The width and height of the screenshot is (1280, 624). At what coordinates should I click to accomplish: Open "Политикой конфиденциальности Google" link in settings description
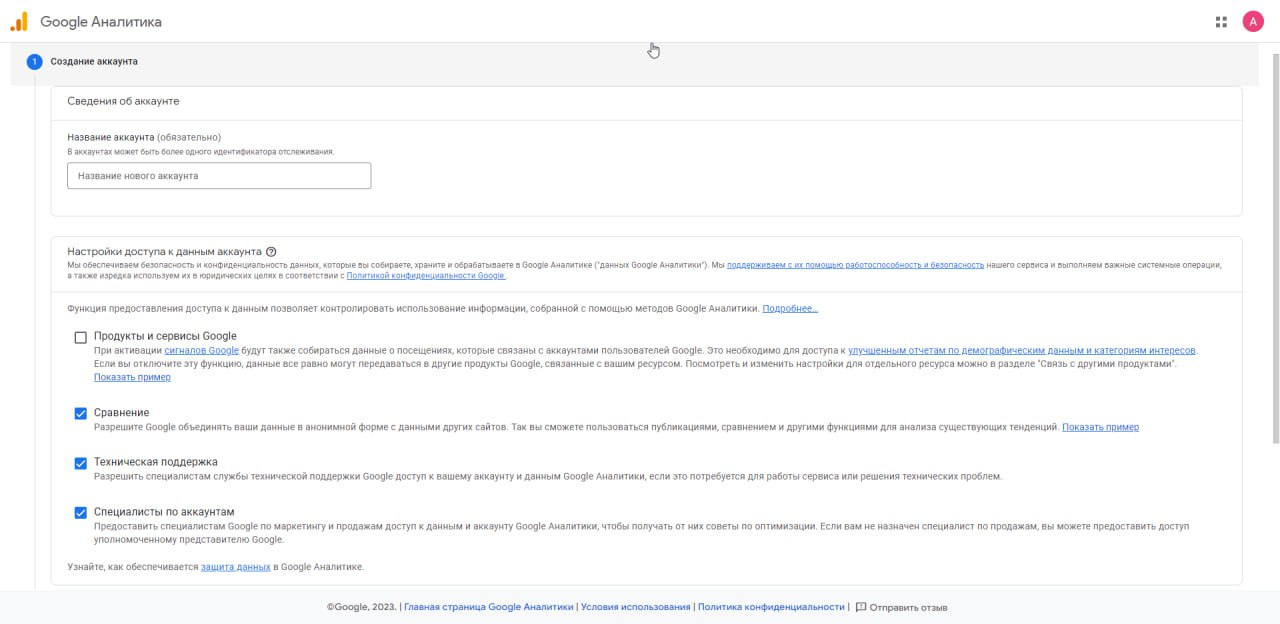point(426,276)
